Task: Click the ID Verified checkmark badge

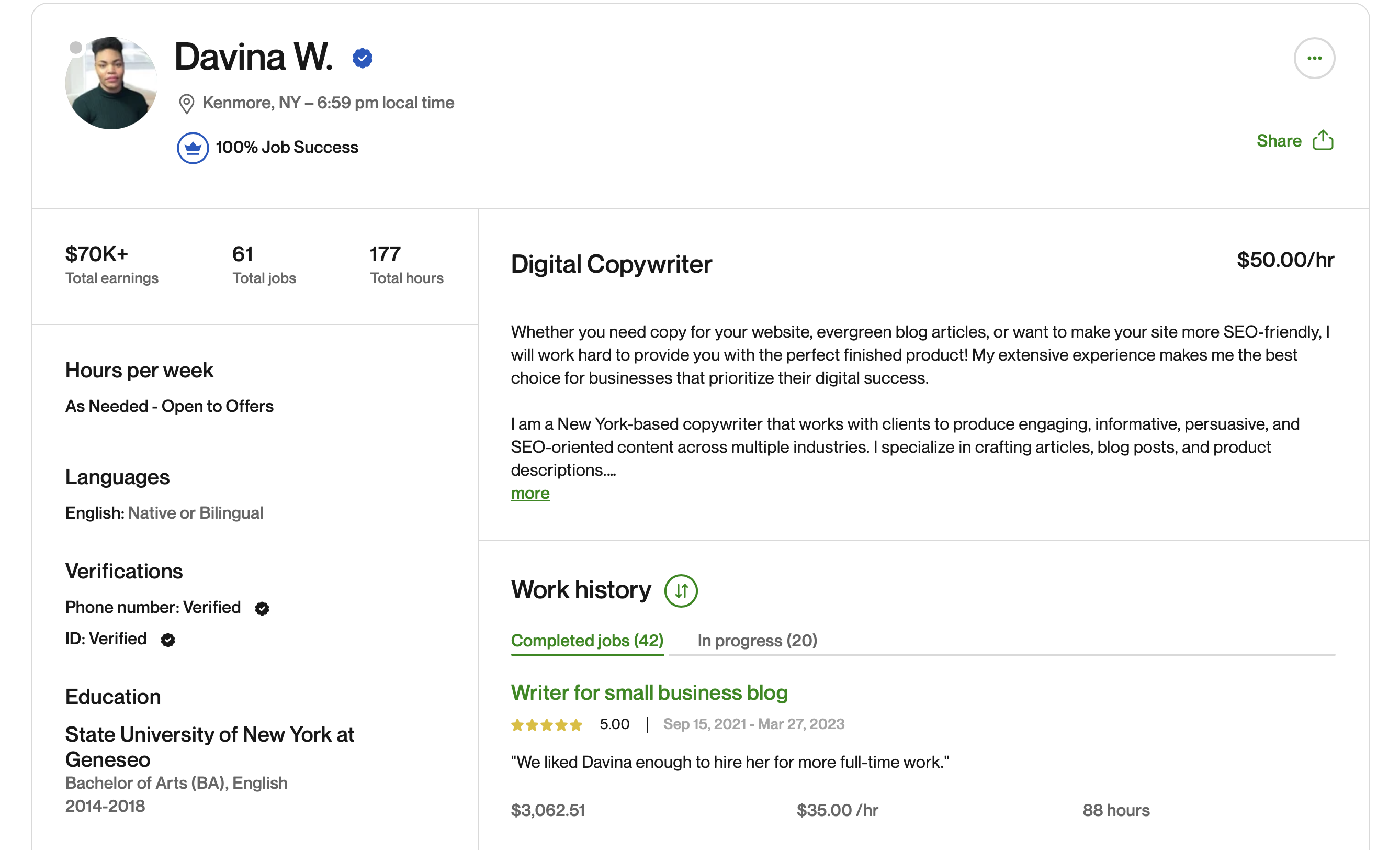Action: coord(167,640)
